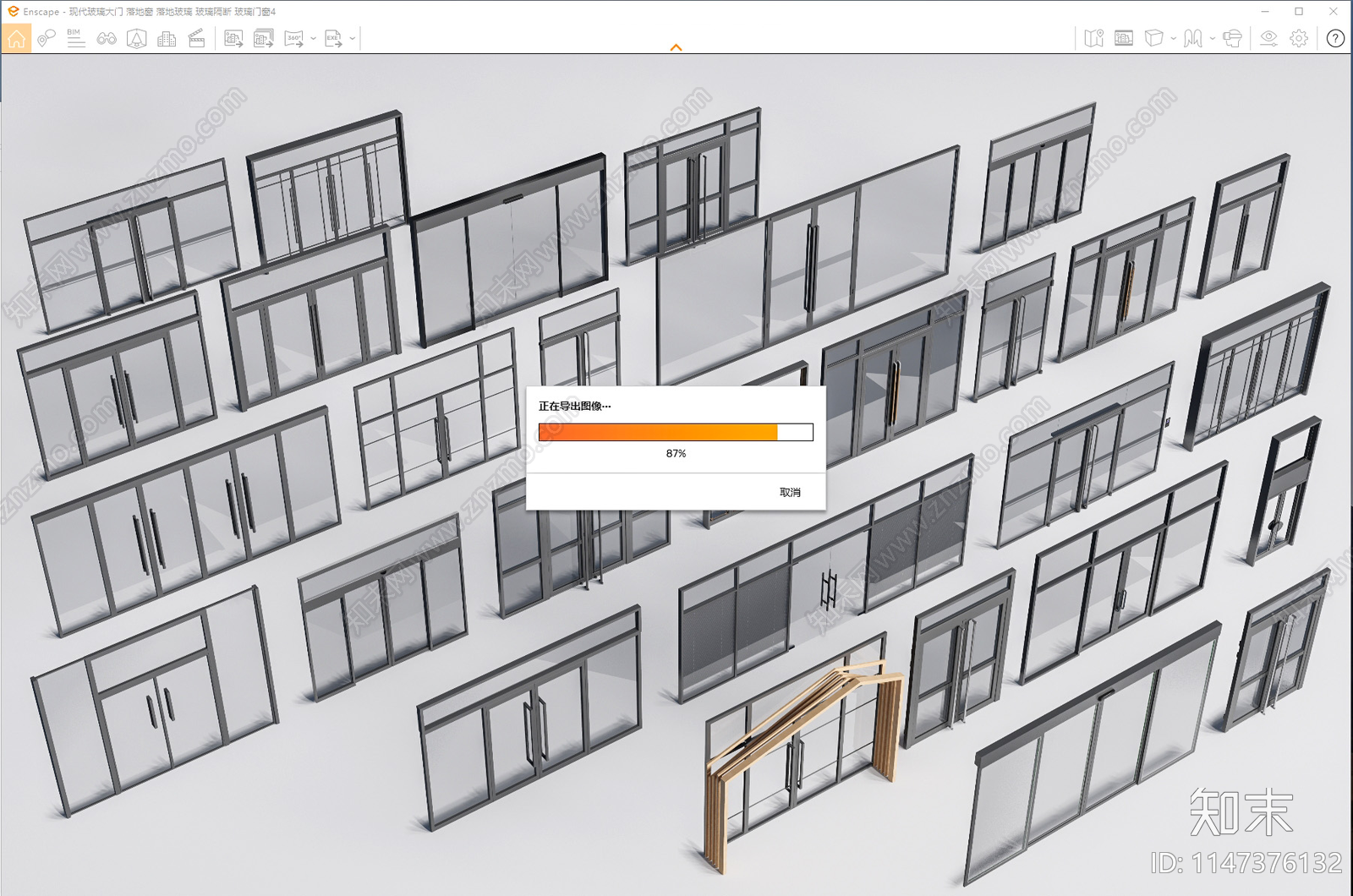
Task: Open the help question mark icon
Action: (1335, 38)
